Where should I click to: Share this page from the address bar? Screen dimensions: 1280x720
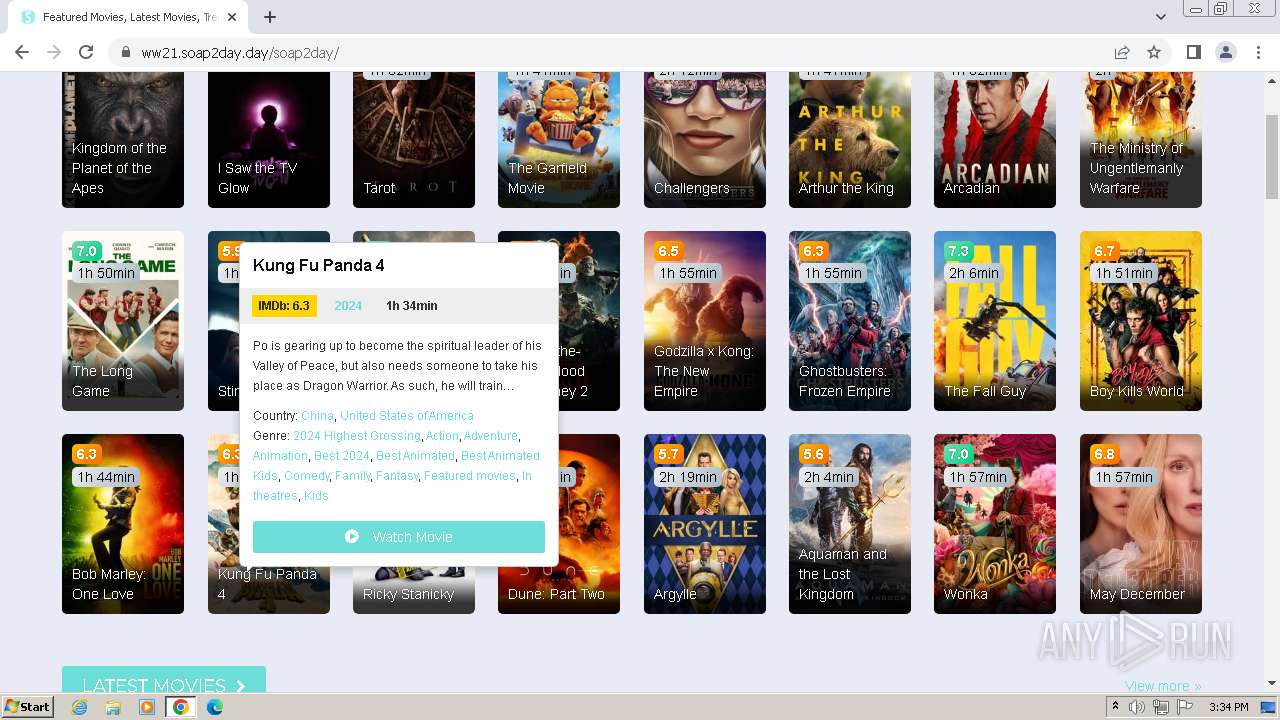click(x=1122, y=53)
